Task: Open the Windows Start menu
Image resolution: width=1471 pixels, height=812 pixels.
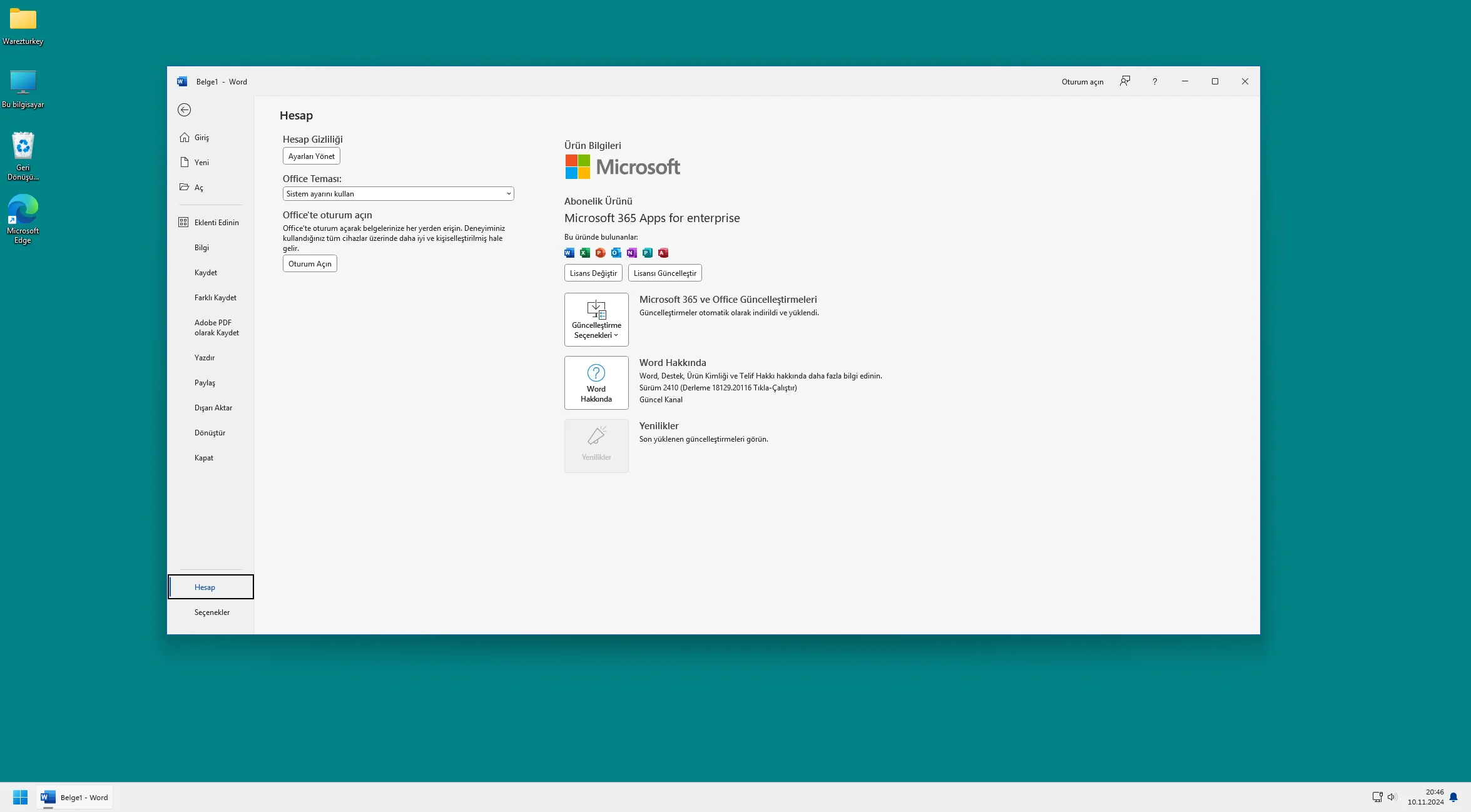Action: [20, 797]
